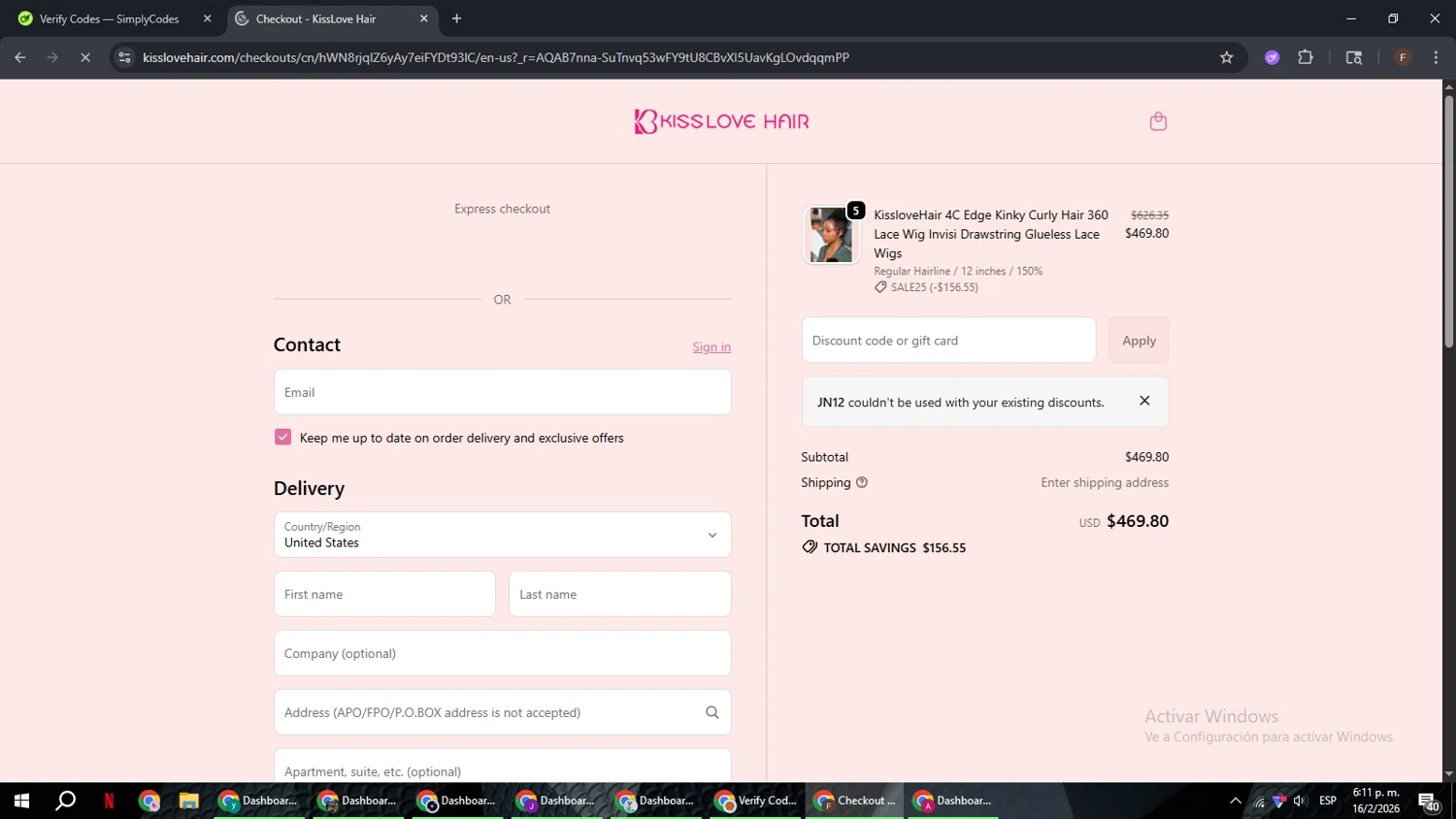
Task: Open the browser Extensions puzzle icon
Action: (x=1306, y=57)
